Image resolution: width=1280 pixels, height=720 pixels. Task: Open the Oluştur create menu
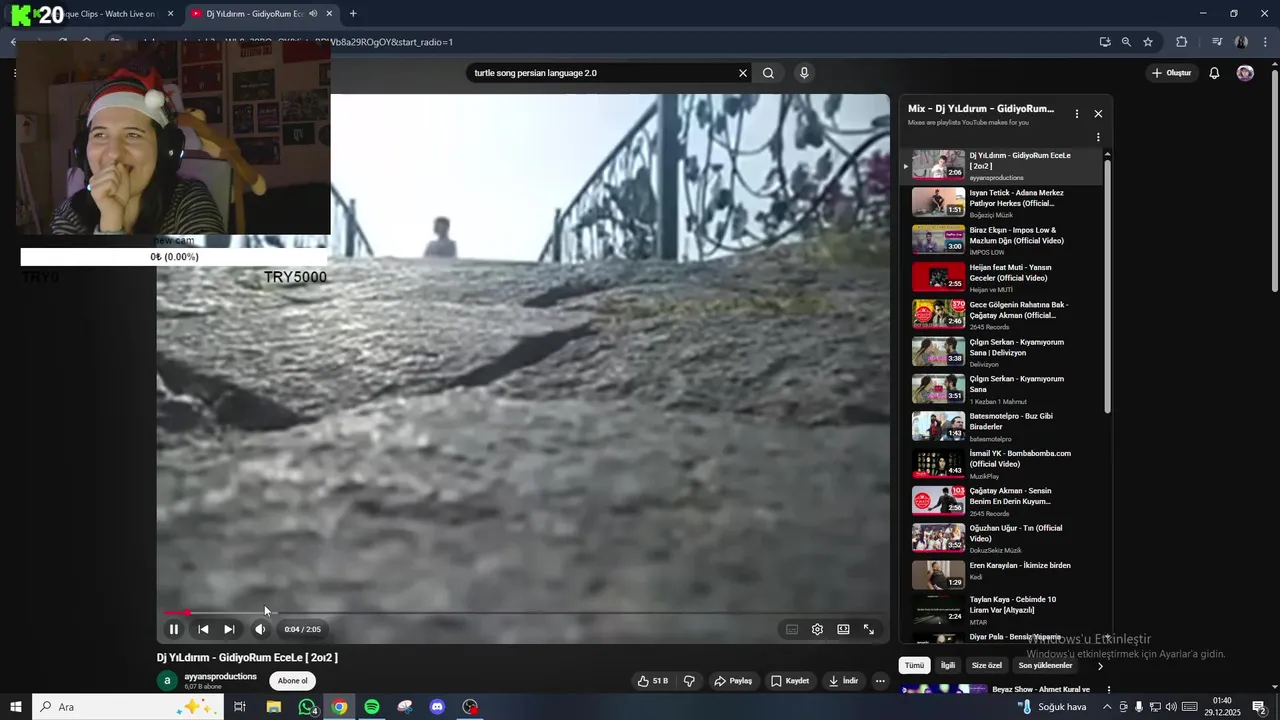[x=1171, y=73]
